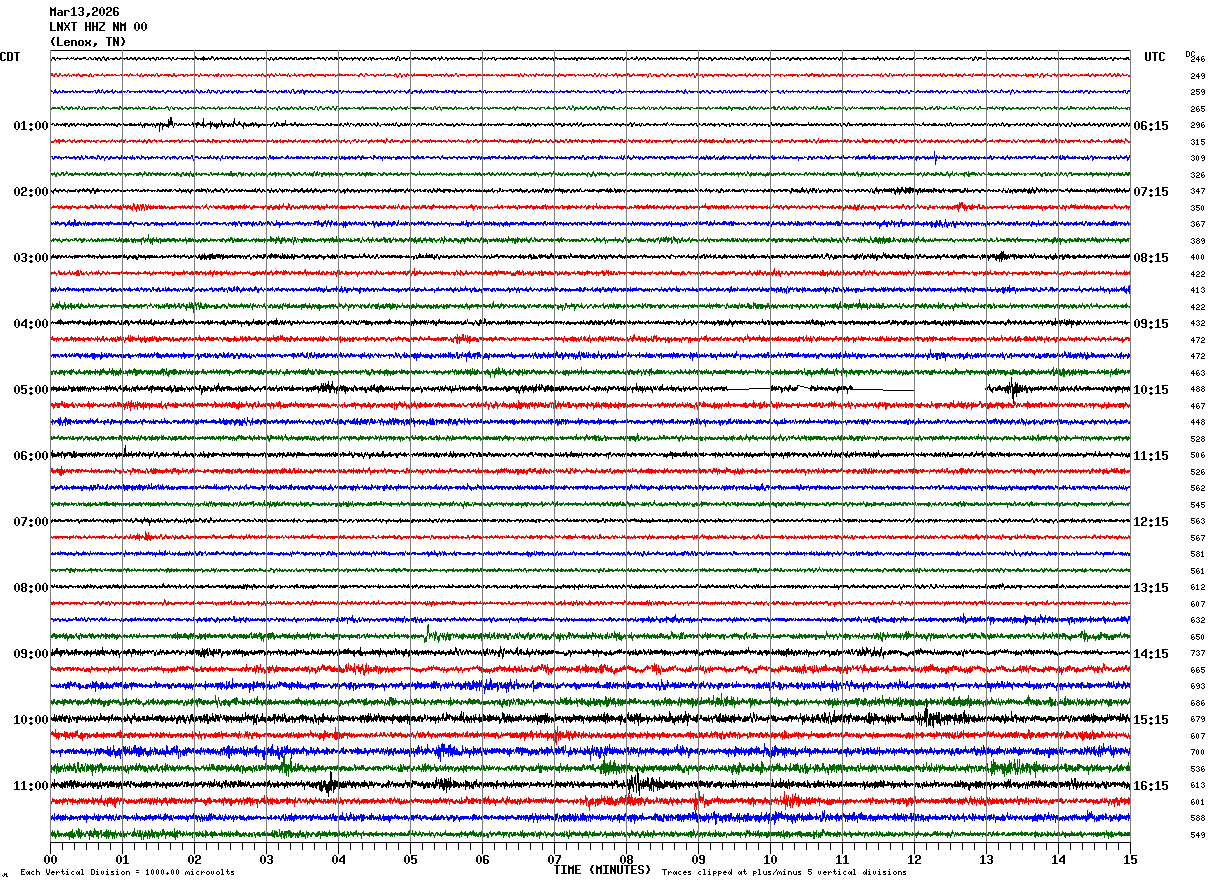
Task: Click the 'CDT' timezone label
Action: 10,57
